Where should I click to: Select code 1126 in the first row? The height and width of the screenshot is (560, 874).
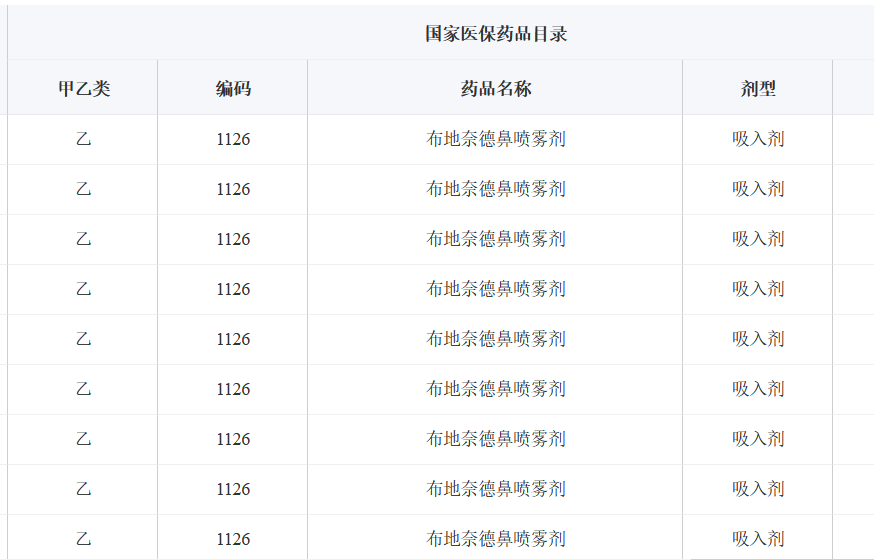click(x=233, y=139)
